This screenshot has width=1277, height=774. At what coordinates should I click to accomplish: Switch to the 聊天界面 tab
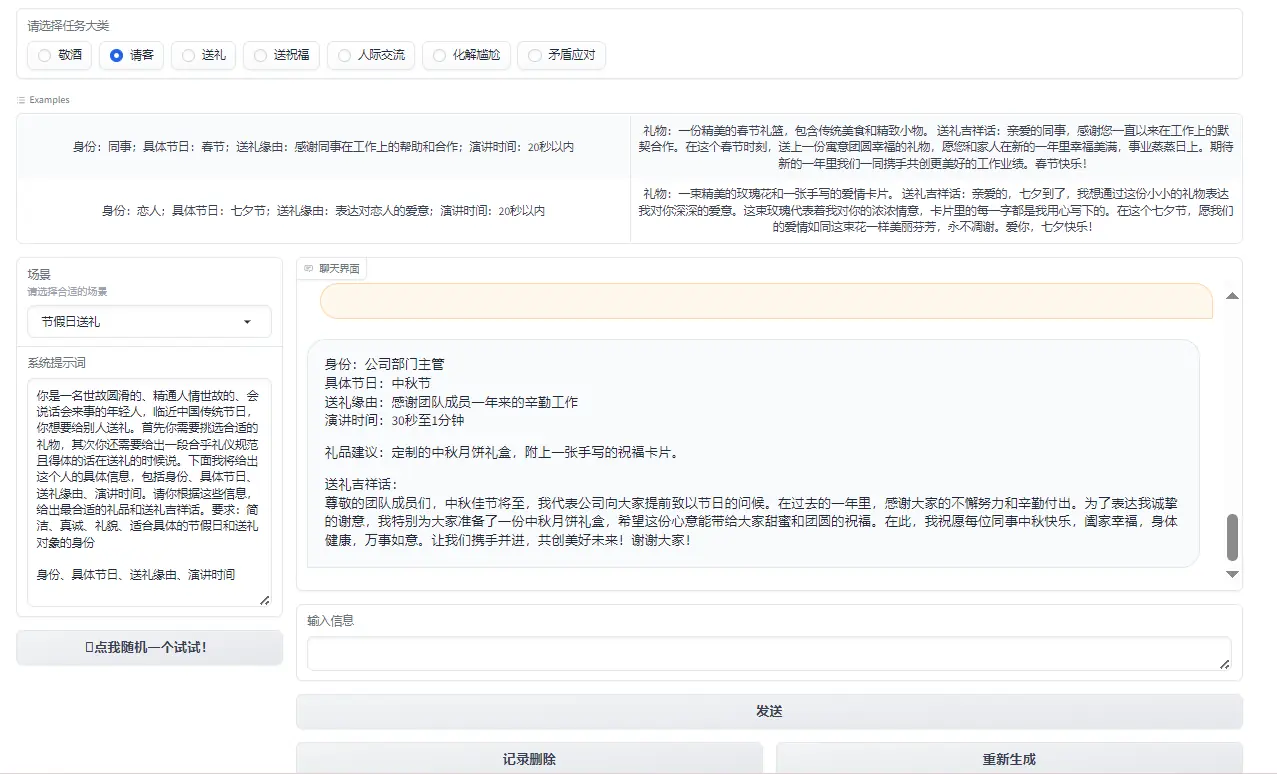(x=332, y=267)
